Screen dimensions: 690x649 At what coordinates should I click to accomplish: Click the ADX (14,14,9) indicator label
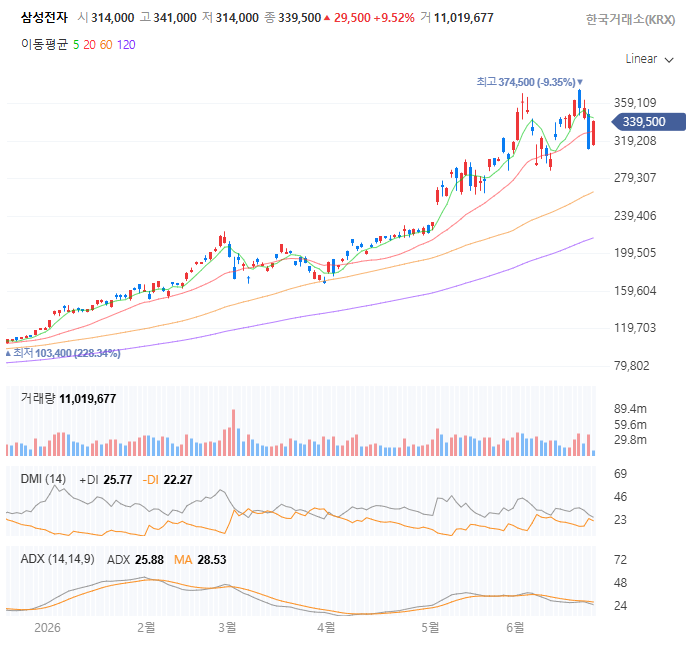tap(57, 559)
